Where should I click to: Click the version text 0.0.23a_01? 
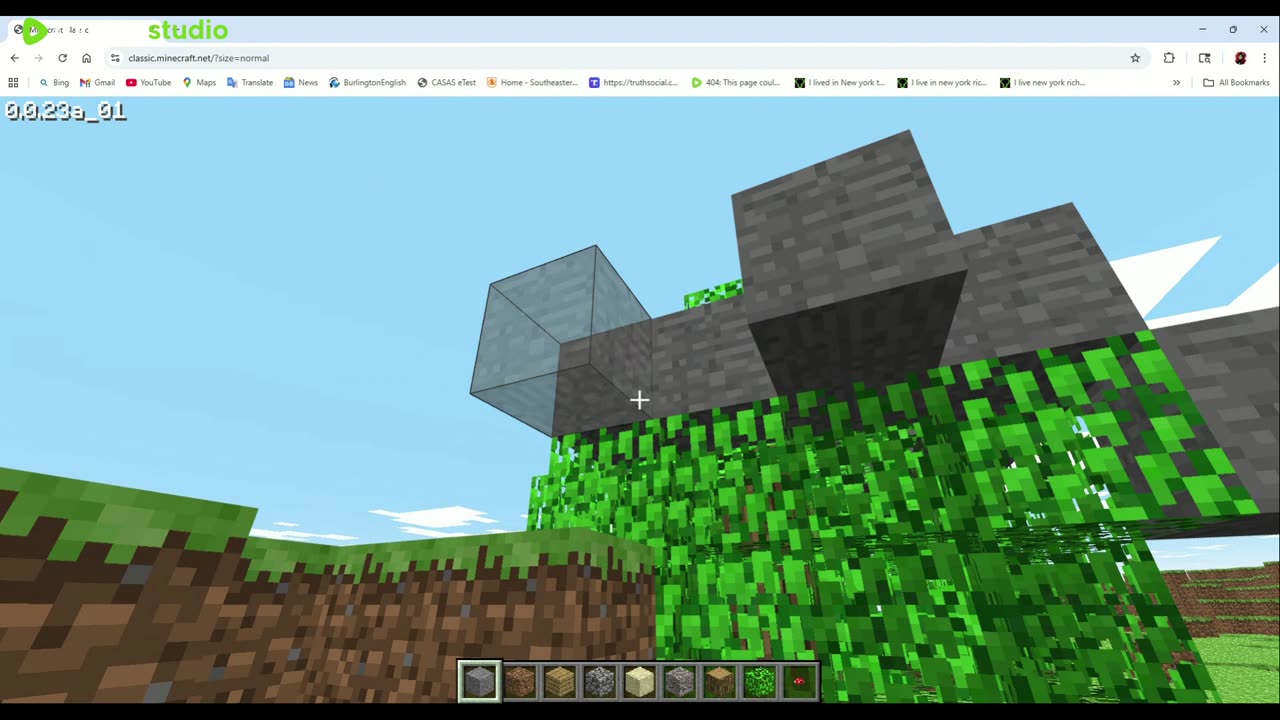click(x=65, y=111)
